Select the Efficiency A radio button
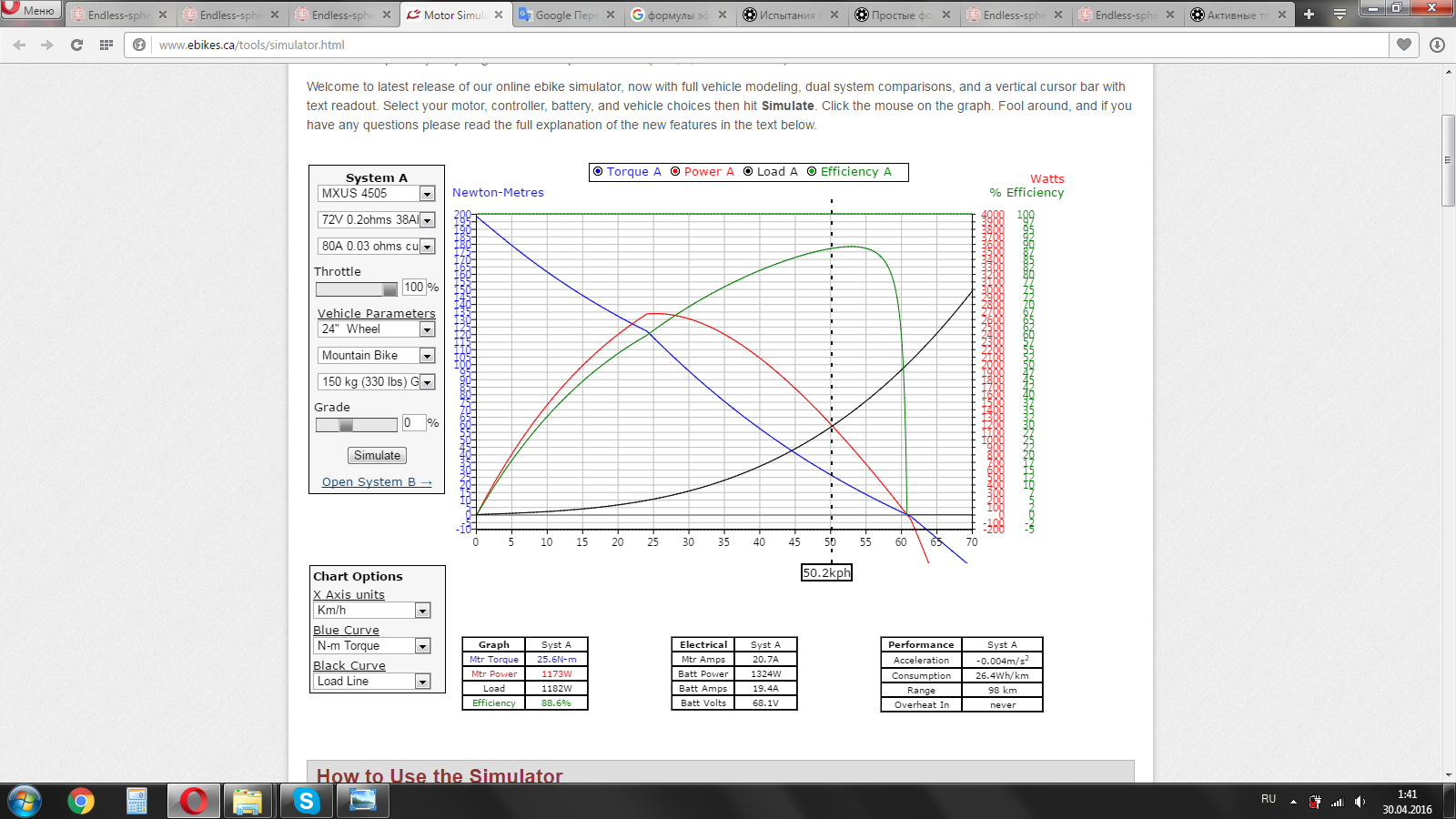 pos(812,171)
